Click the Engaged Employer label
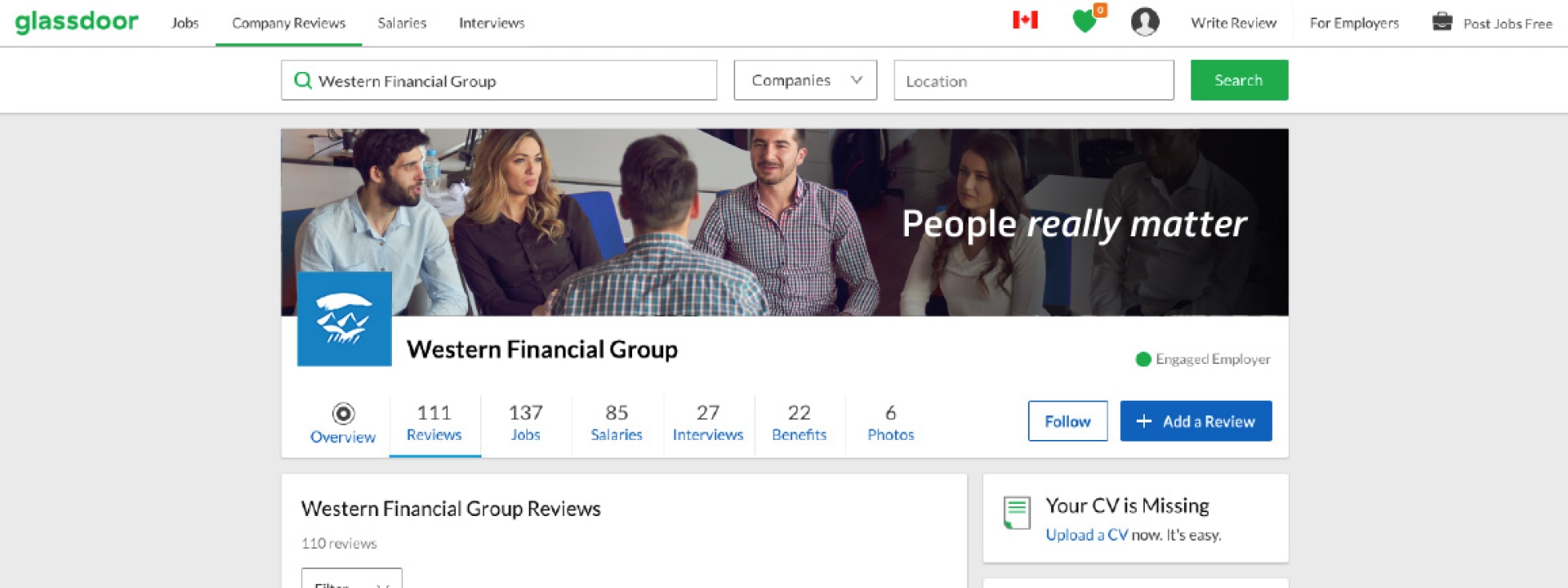The image size is (1568, 588). pyautogui.click(x=1213, y=359)
